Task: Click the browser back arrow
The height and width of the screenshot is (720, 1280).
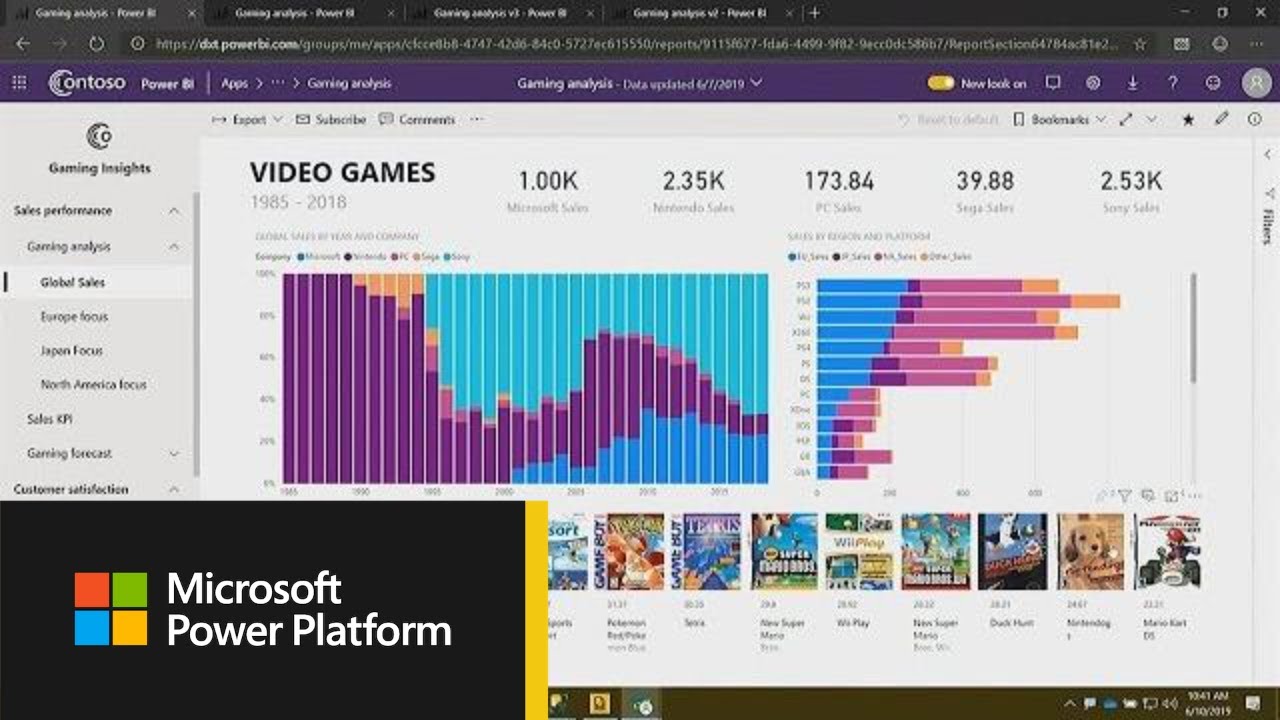Action: tap(23, 44)
